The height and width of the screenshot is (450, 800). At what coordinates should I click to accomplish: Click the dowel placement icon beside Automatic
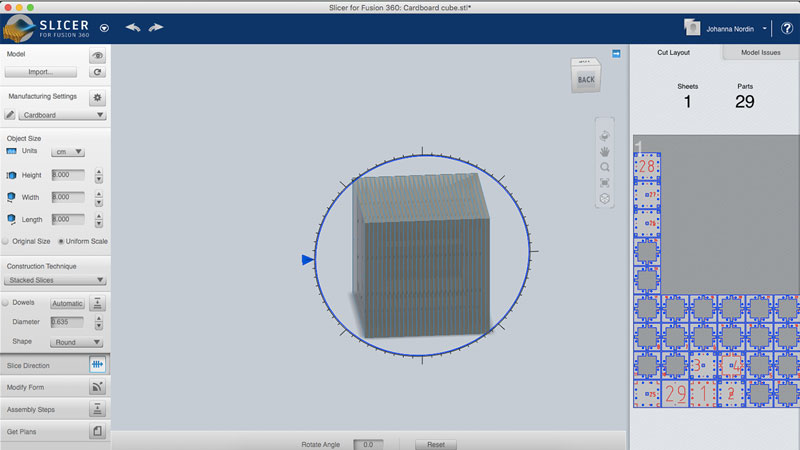pyautogui.click(x=97, y=303)
